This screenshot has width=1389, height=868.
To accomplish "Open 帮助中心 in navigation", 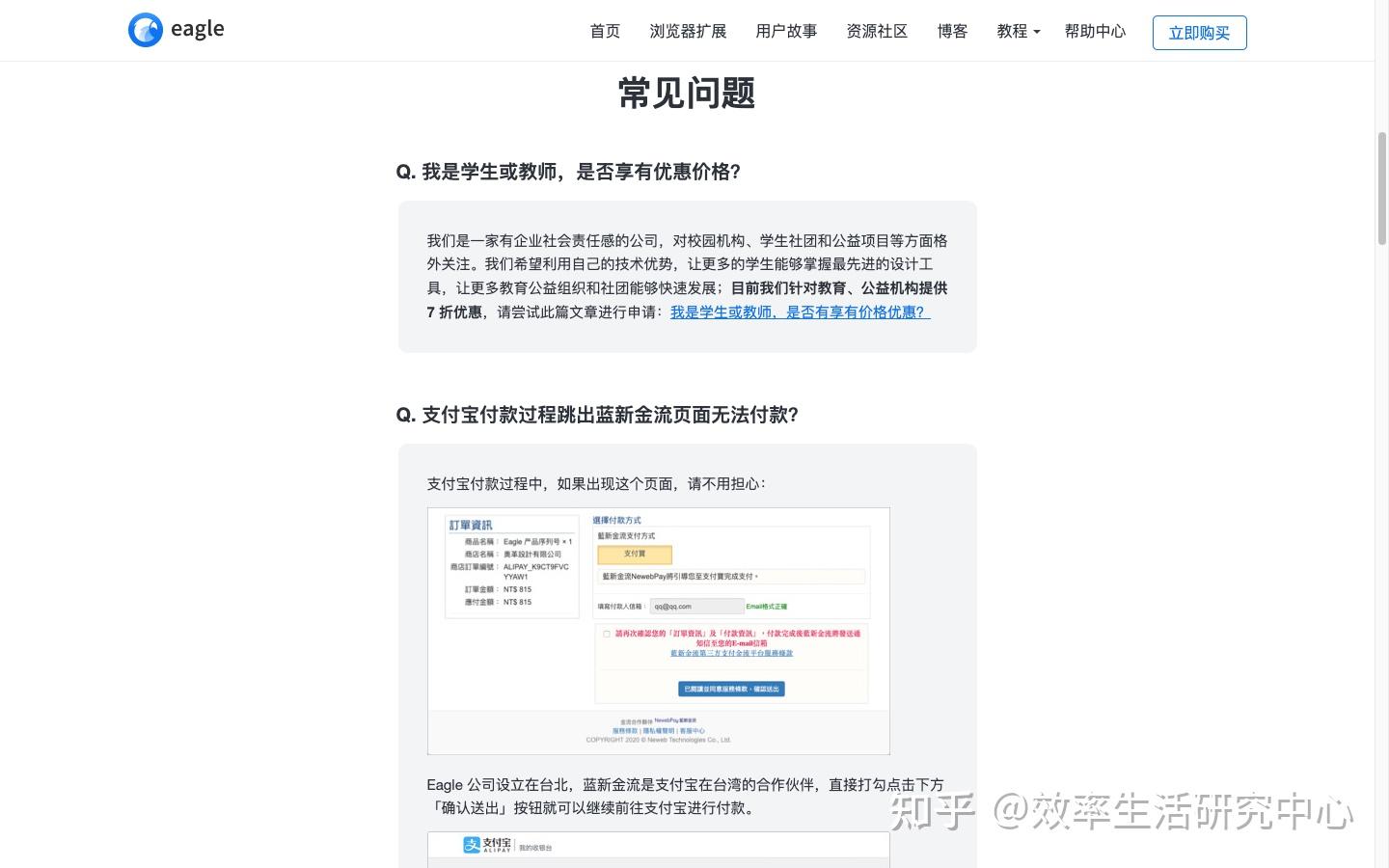I will click(x=1095, y=31).
